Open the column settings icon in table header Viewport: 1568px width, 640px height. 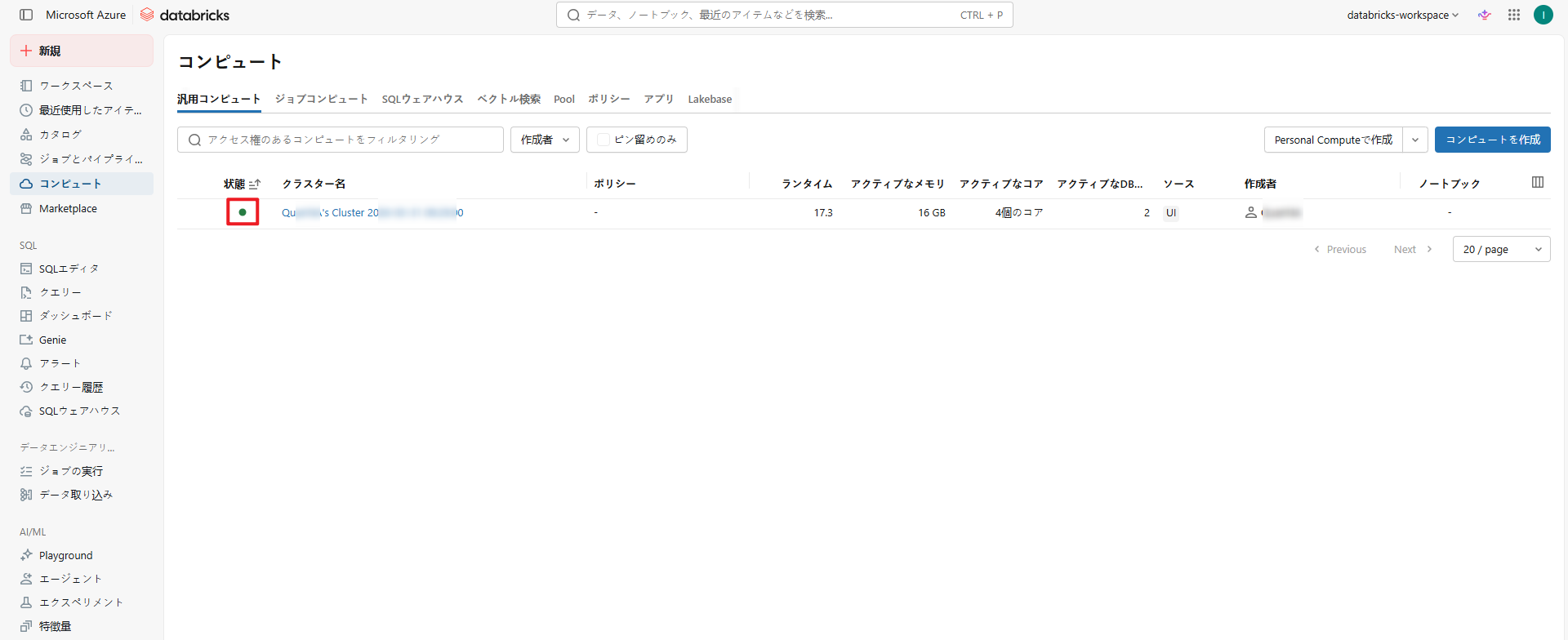(1538, 182)
